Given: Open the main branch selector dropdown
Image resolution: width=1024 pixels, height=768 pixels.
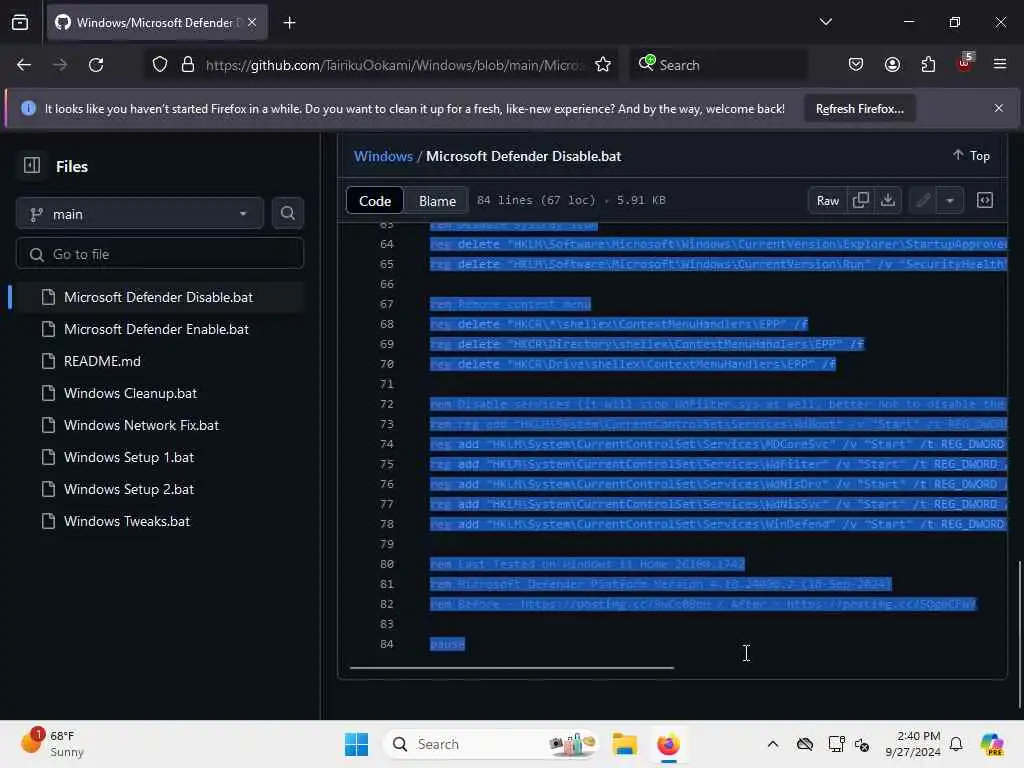Looking at the screenshot, I should 139,214.
